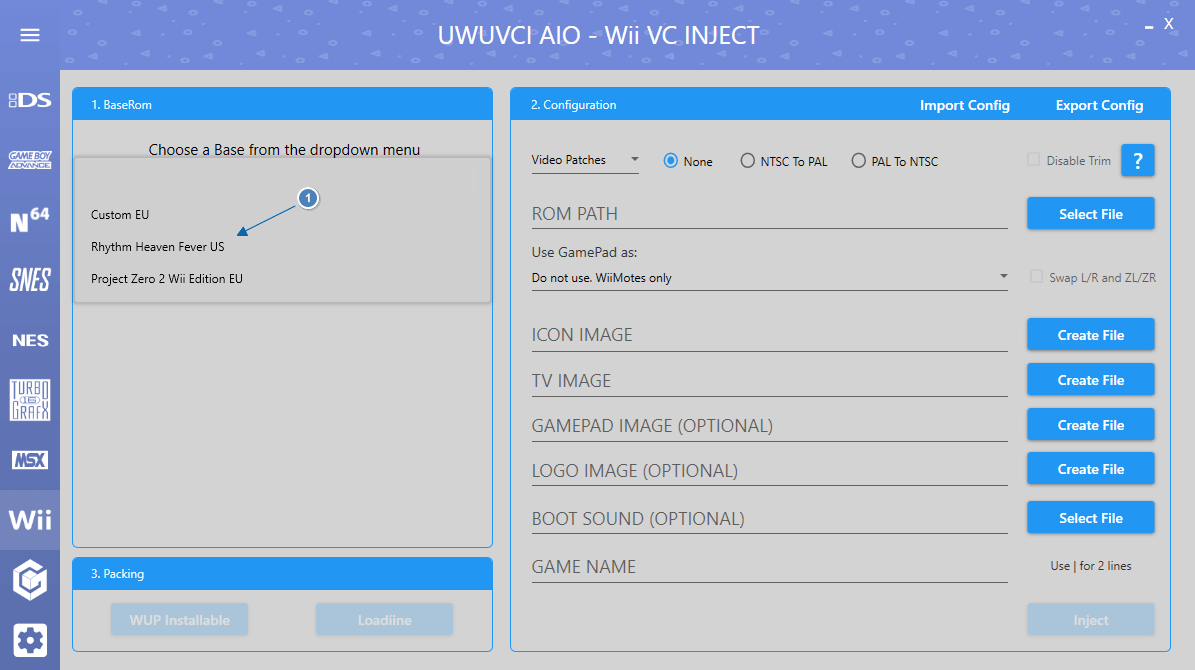
Task: Create File for LOGO IMAGE
Action: [1091, 470]
